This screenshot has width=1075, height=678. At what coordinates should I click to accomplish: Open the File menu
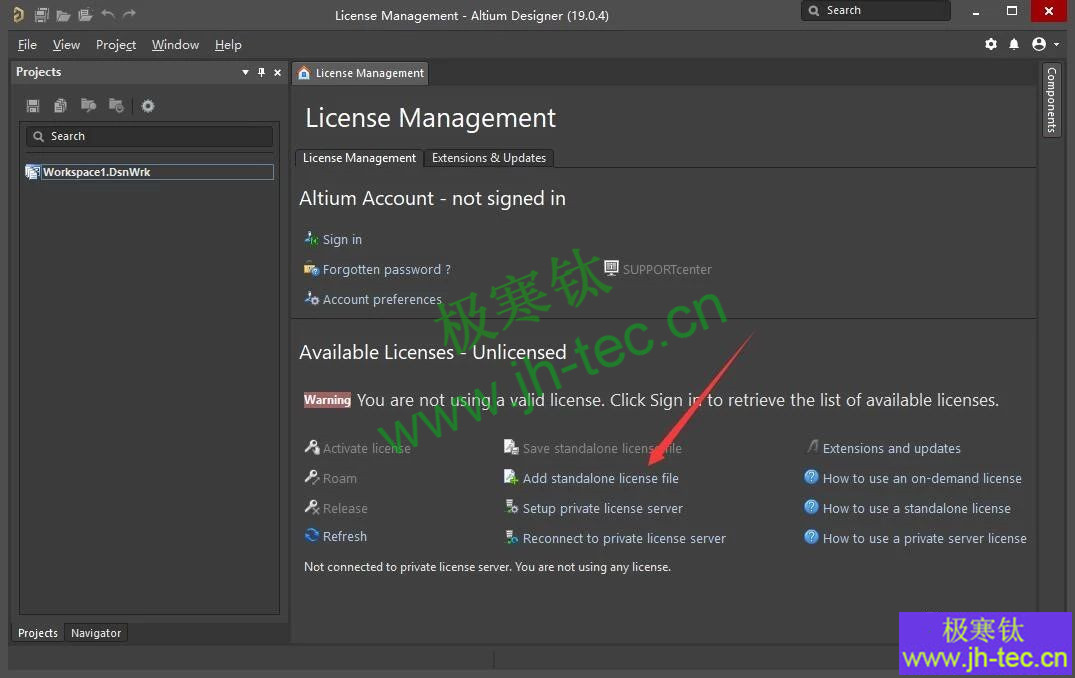(x=27, y=45)
